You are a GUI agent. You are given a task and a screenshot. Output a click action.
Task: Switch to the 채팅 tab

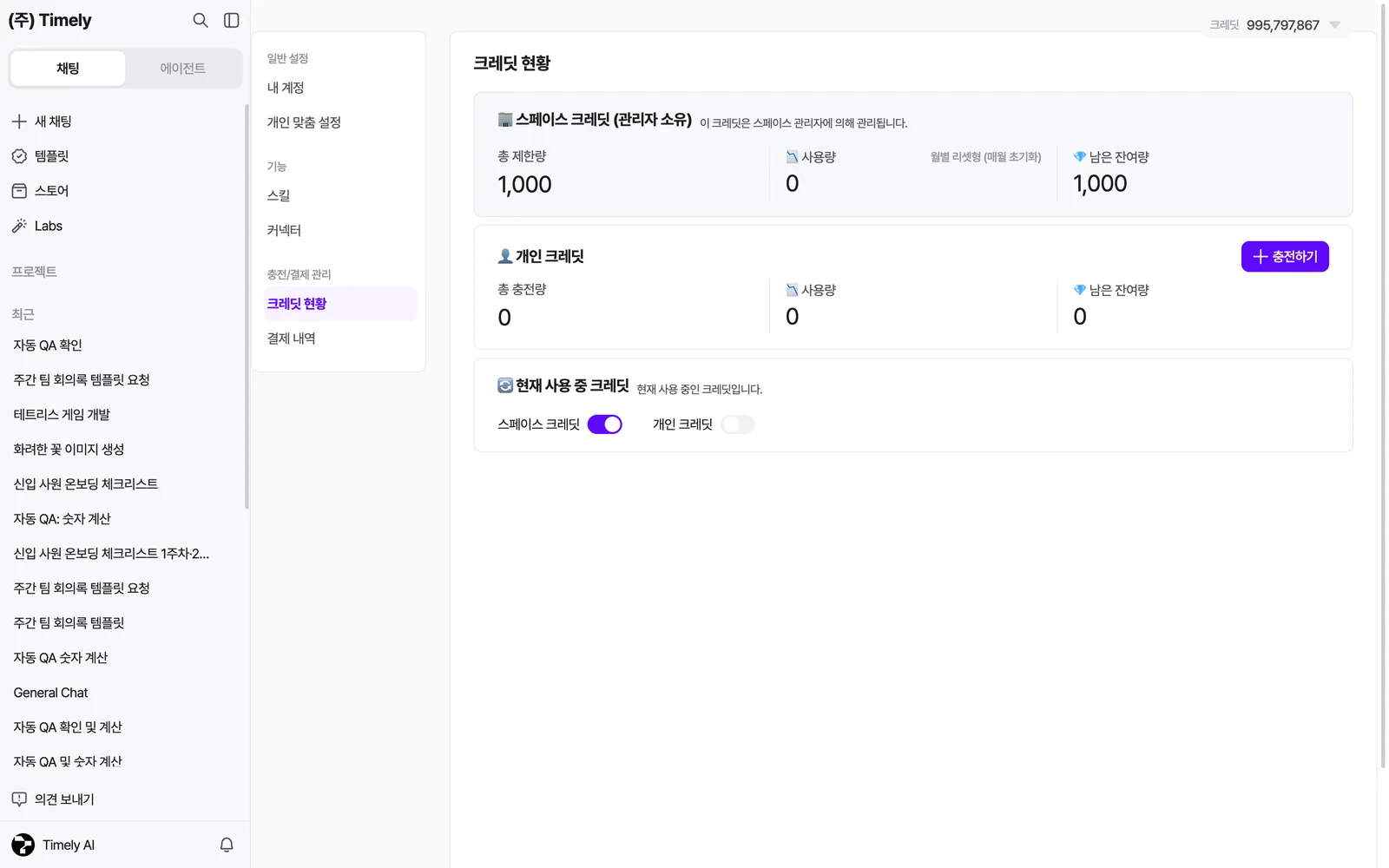coord(68,69)
